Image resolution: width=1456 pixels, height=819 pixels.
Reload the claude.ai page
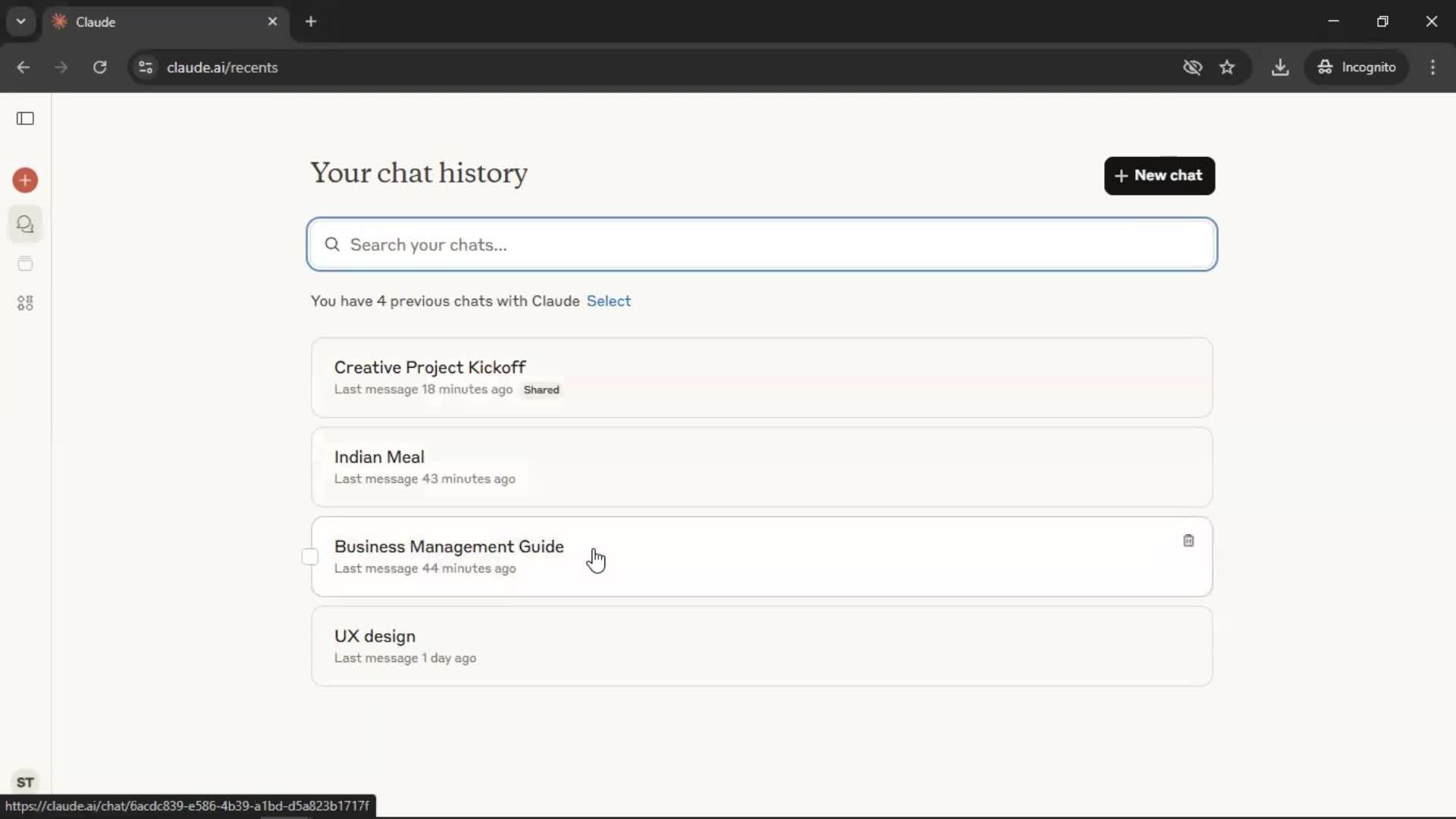coord(99,67)
